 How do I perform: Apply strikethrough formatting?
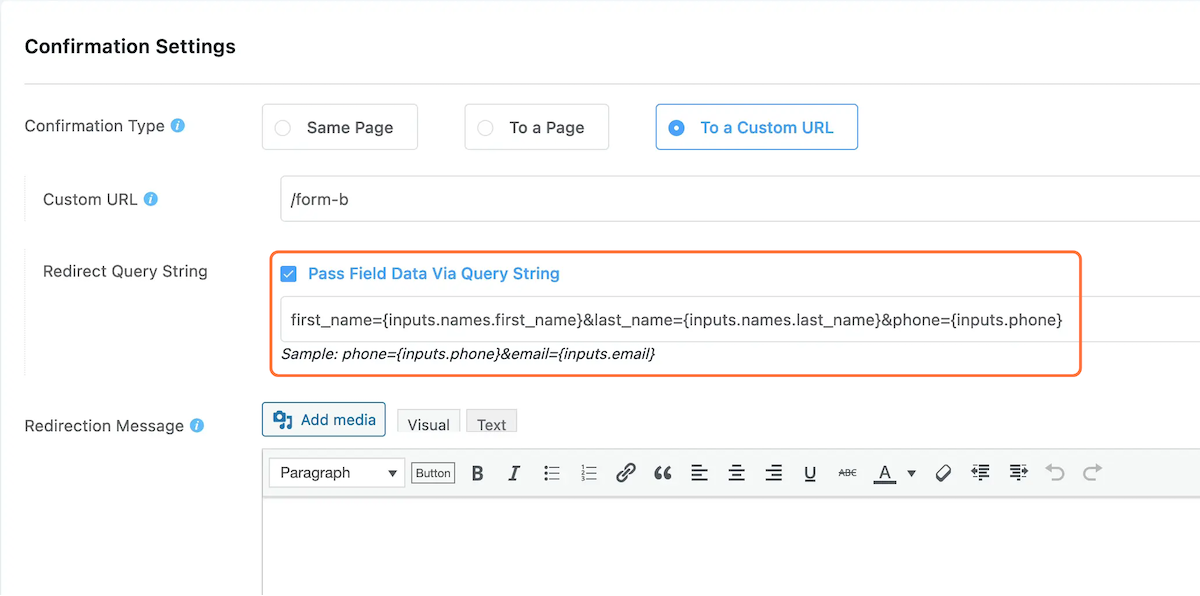coord(847,472)
